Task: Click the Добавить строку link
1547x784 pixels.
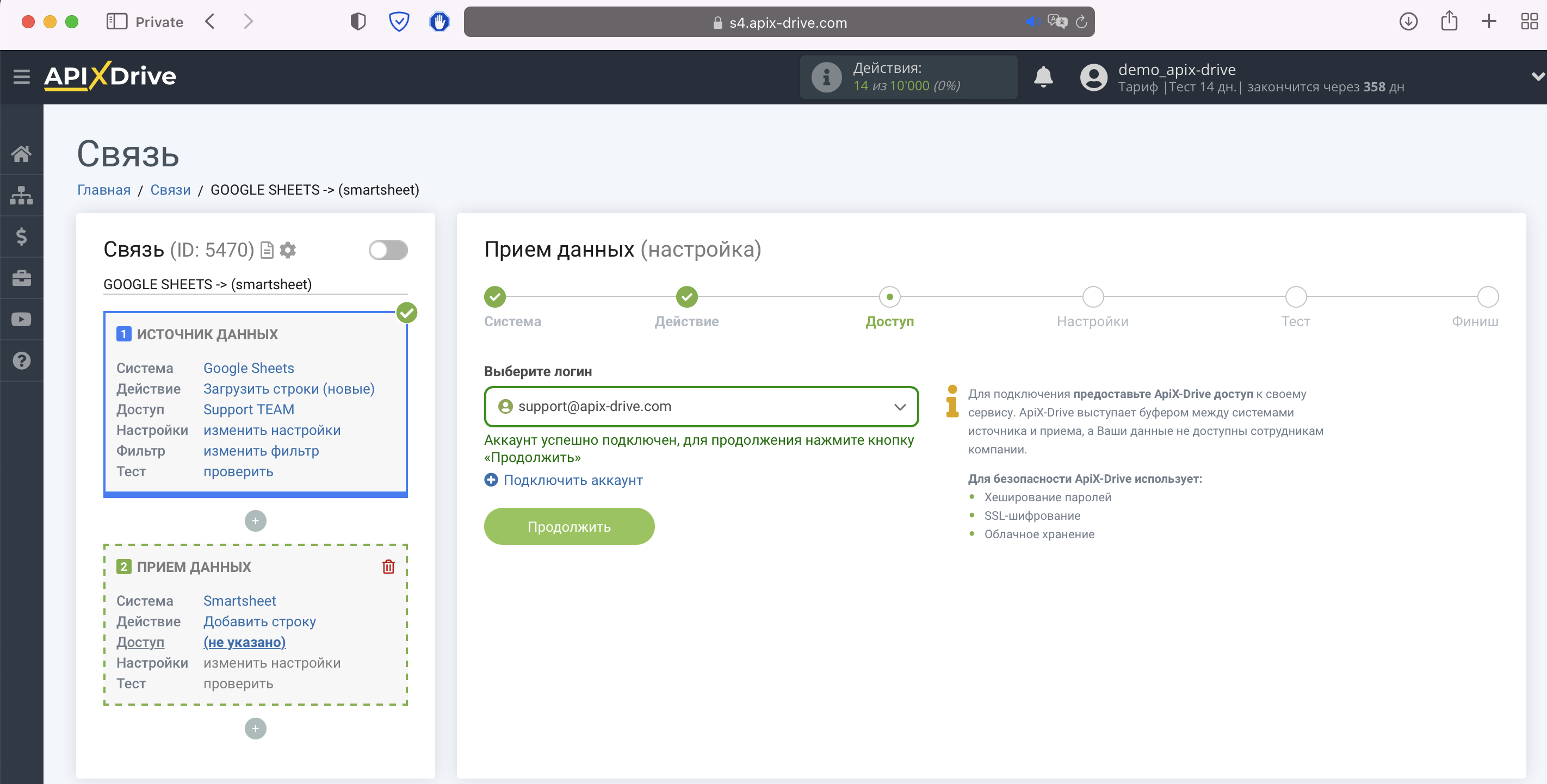Action: click(259, 621)
